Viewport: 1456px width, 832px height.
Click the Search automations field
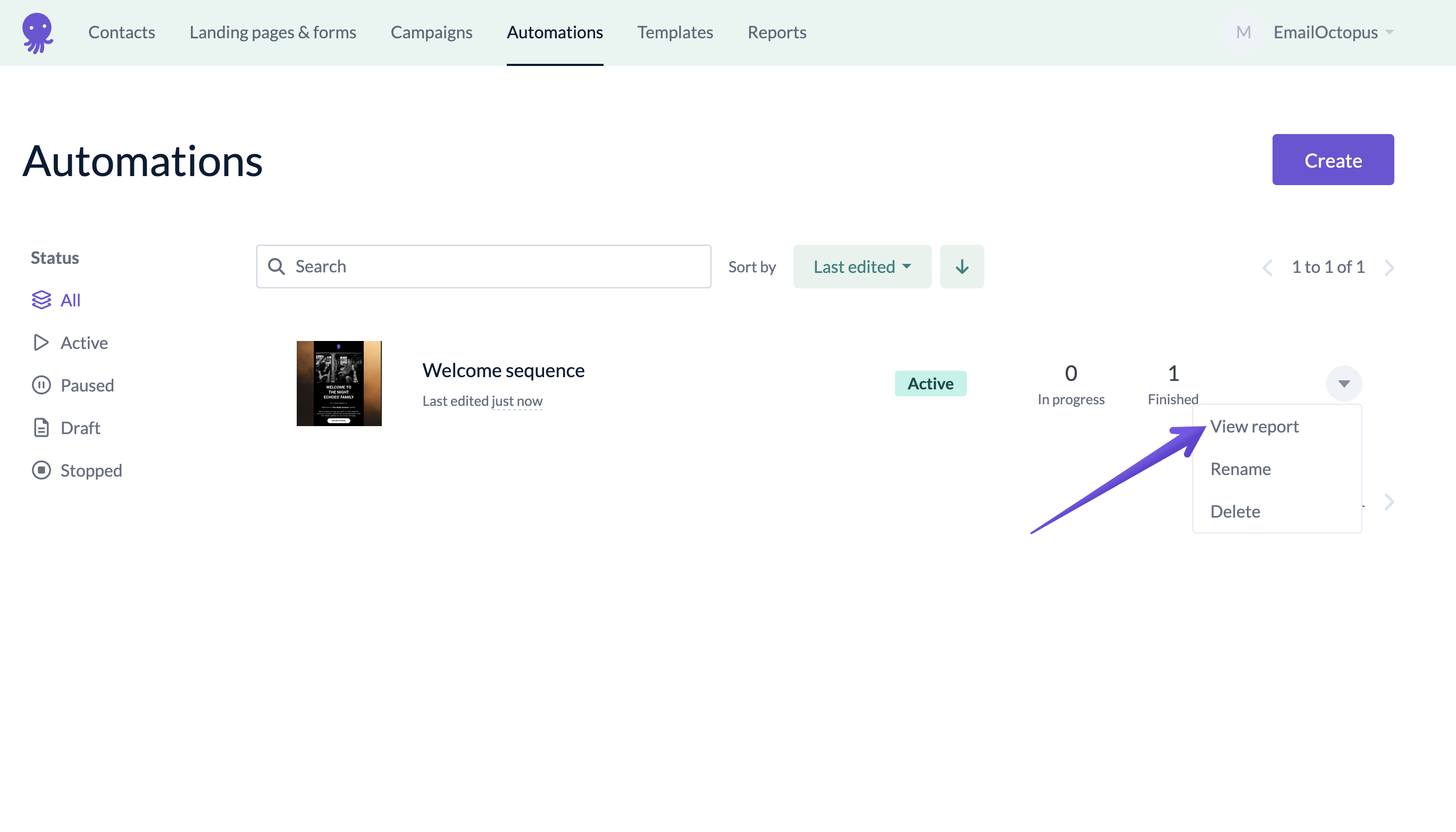[483, 267]
